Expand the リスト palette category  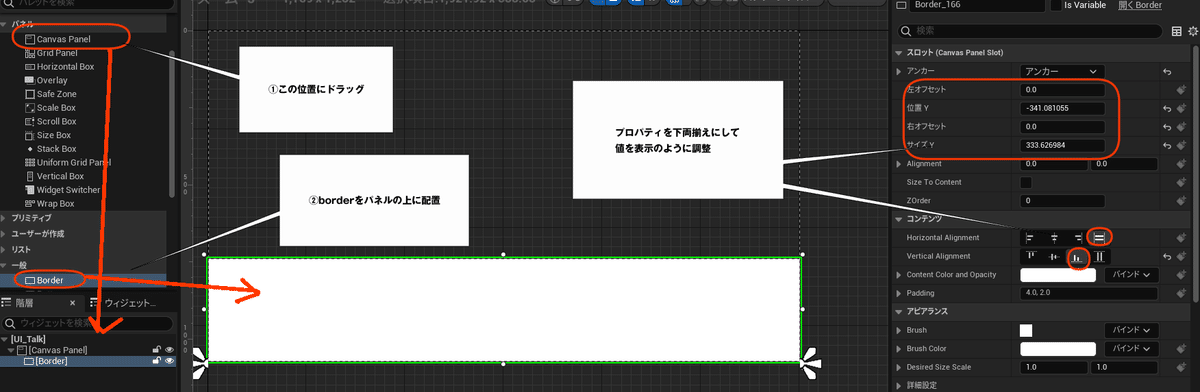[x=4, y=249]
